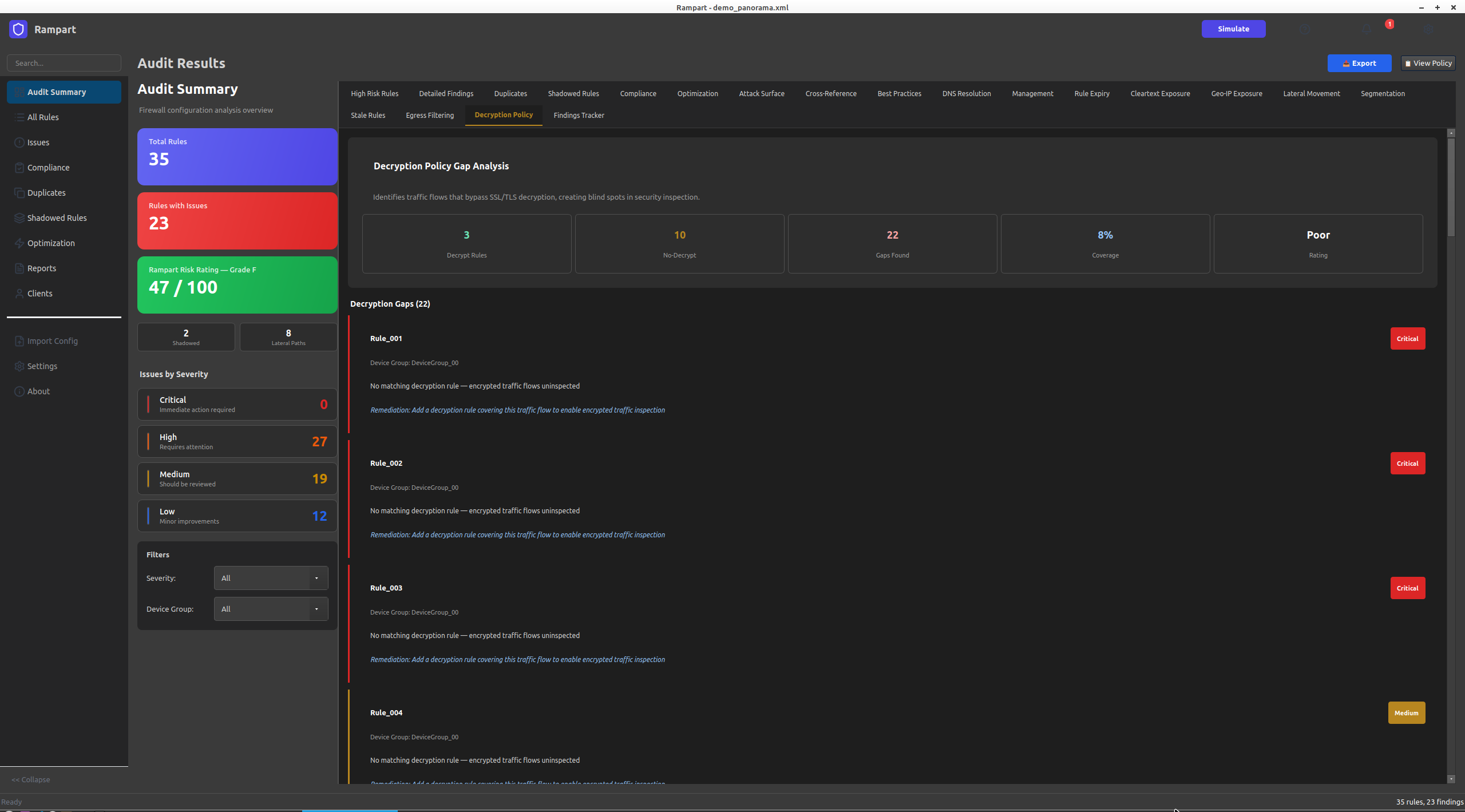Click the Shadowed Rules layers icon in sidebar
Viewport: 1465px width, 812px height.
coord(19,218)
